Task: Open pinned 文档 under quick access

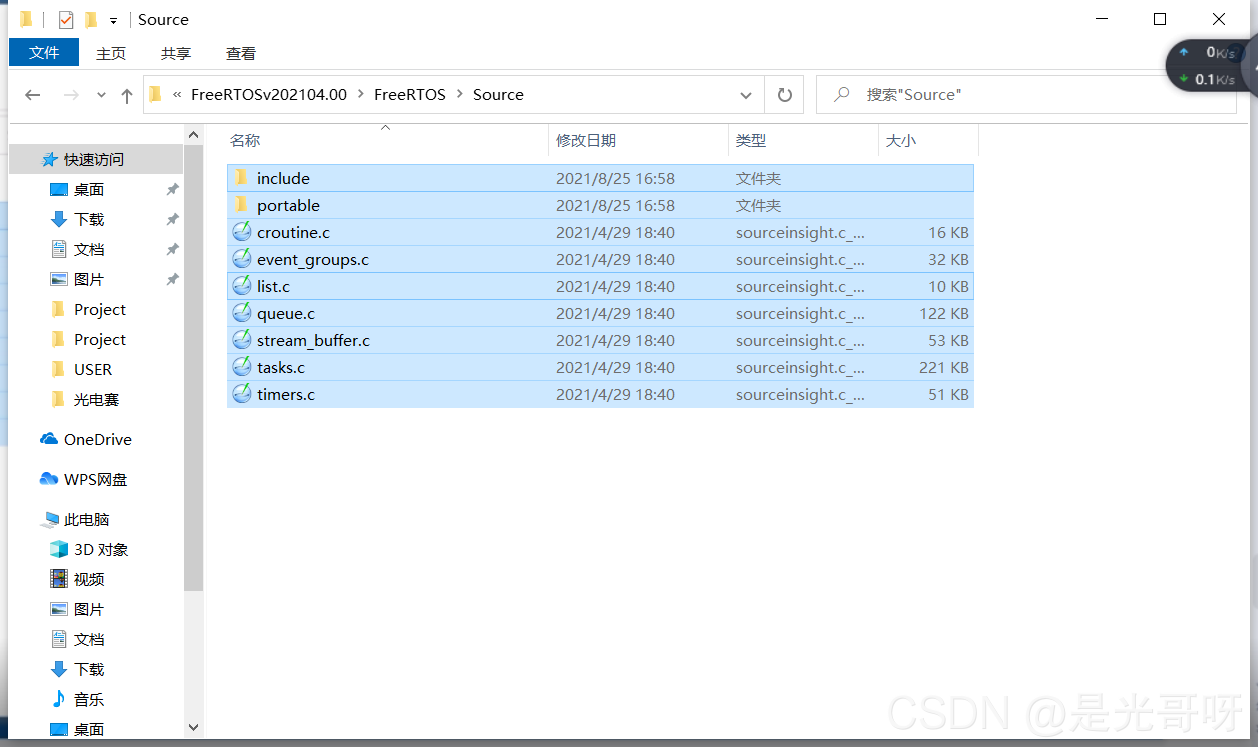Action: point(89,249)
